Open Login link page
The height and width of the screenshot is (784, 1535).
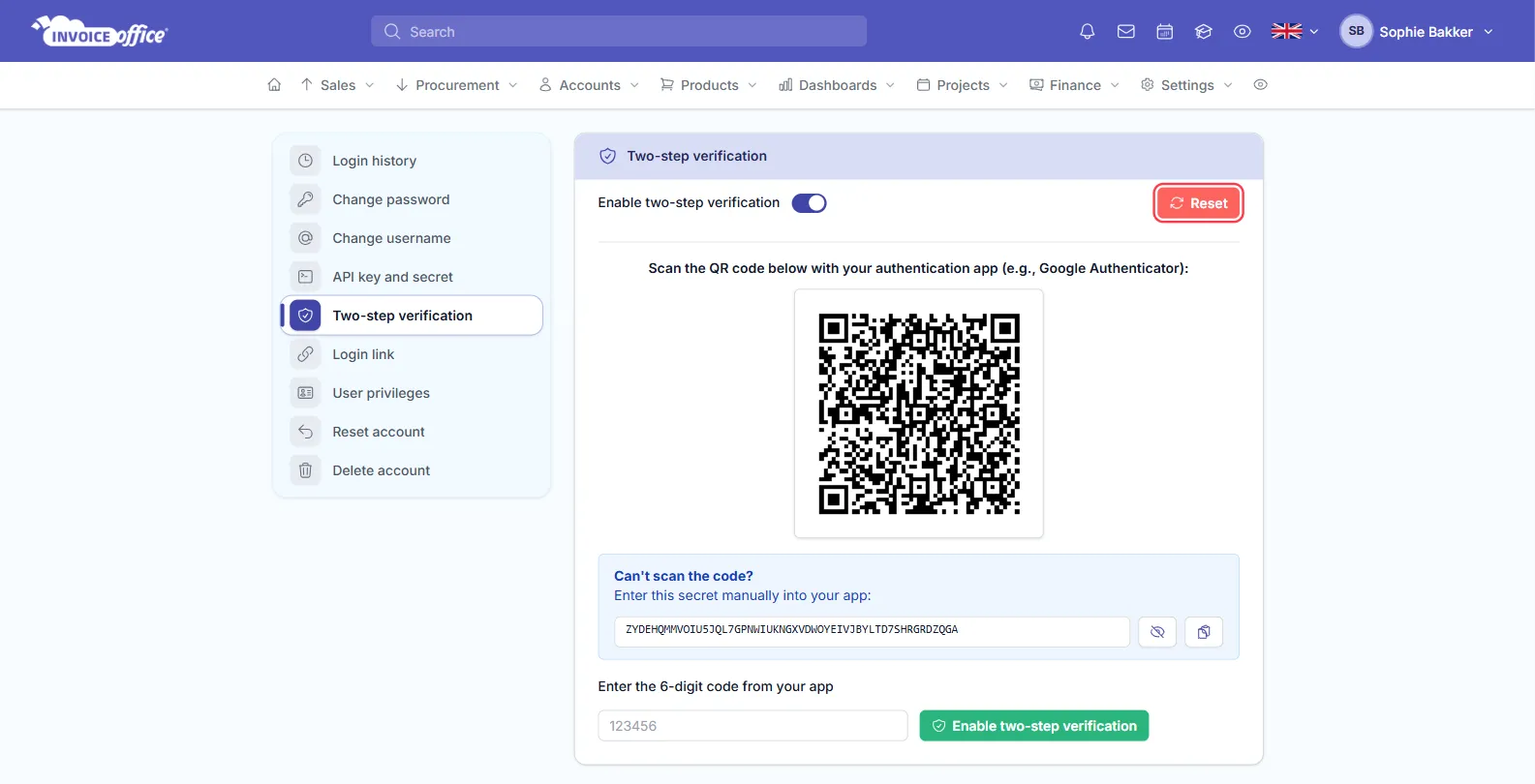click(412, 354)
